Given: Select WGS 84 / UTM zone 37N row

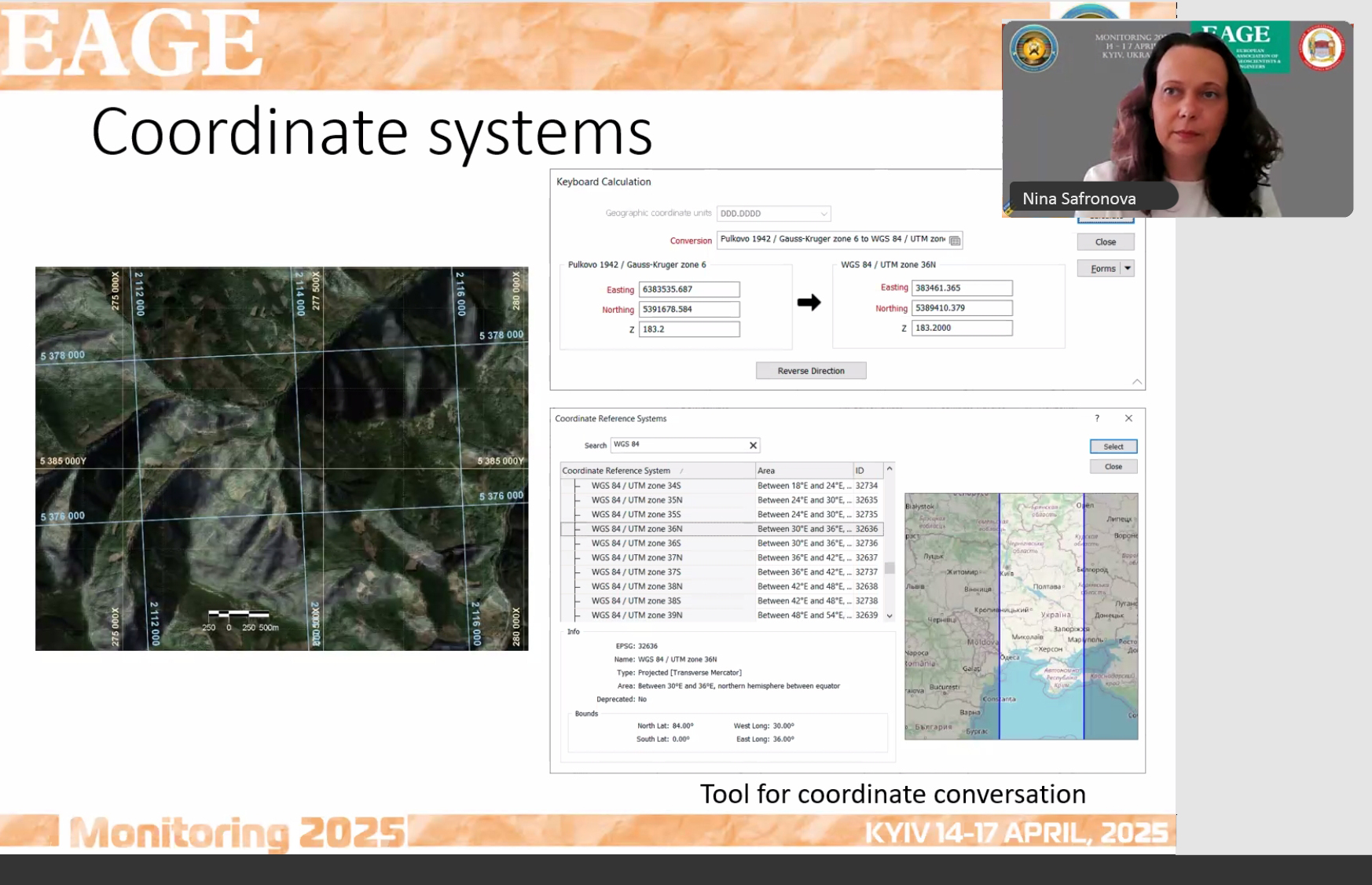Looking at the screenshot, I should [636, 558].
